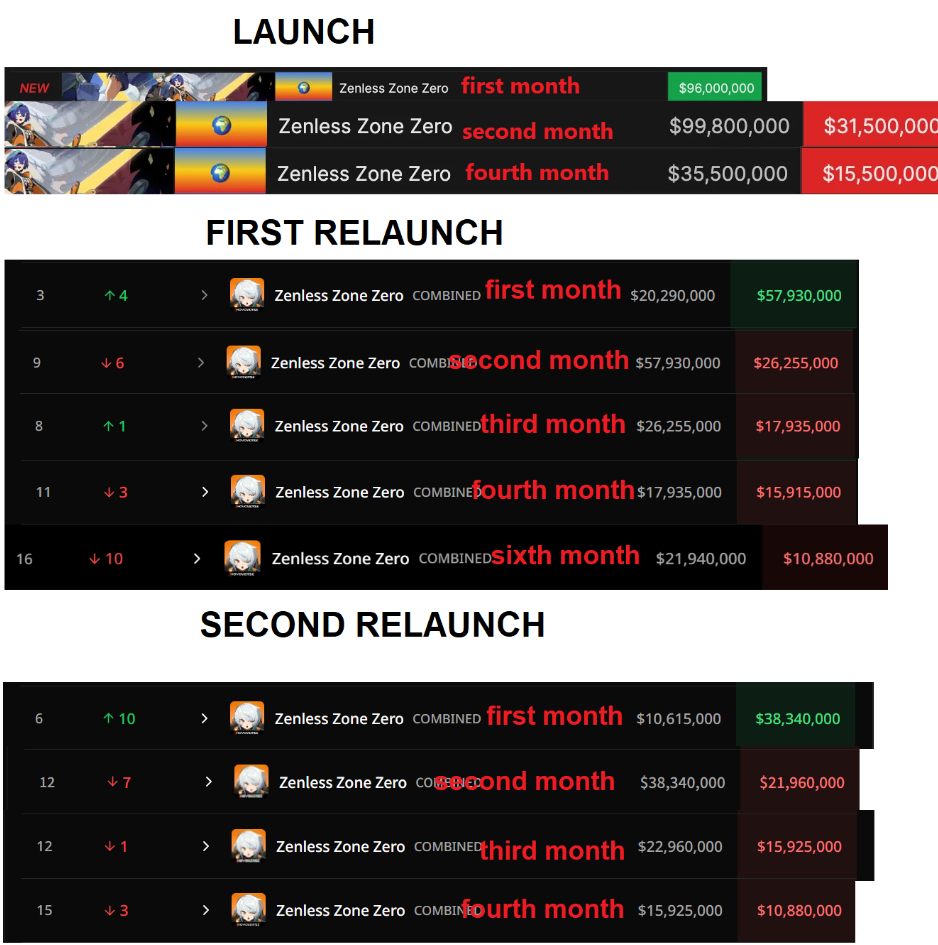Expand the rank 8 row chevron
Image resolution: width=938 pixels, height=945 pixels.
tap(204, 426)
